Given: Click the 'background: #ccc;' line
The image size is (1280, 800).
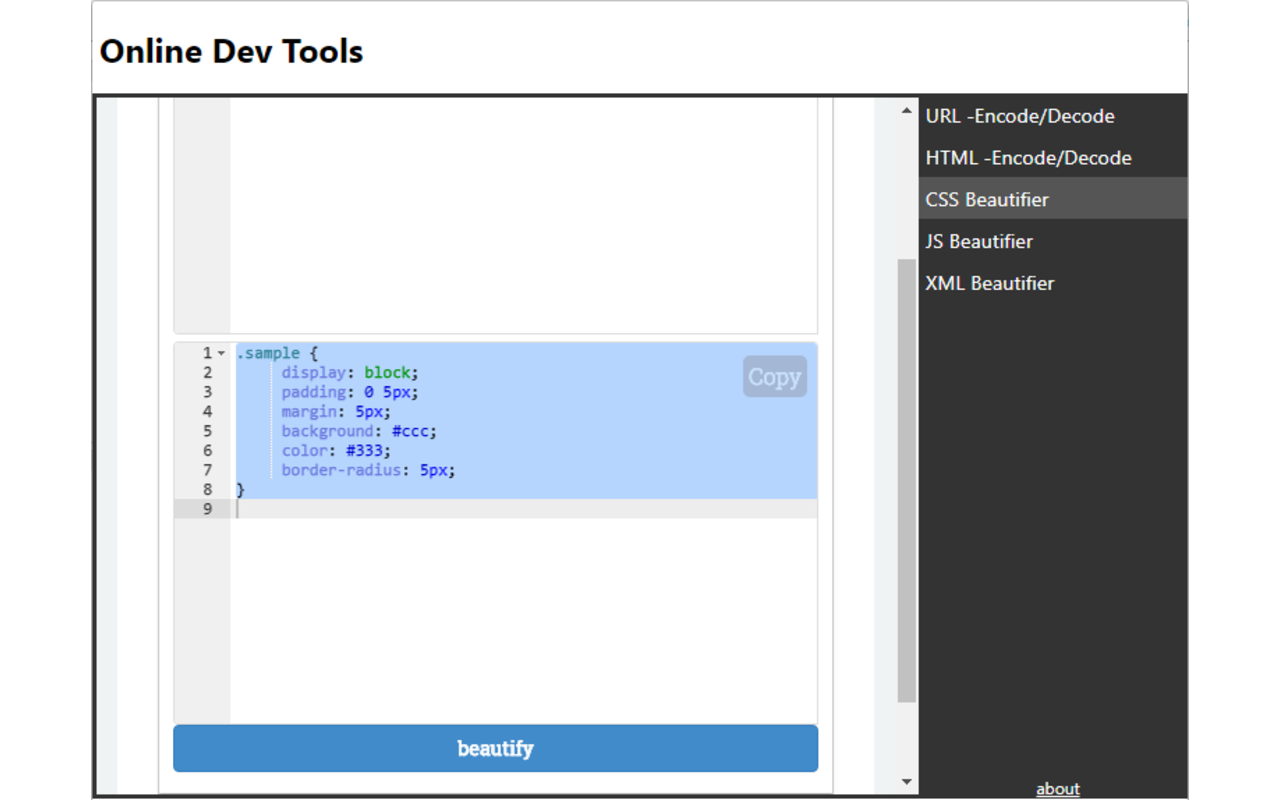Looking at the screenshot, I should [359, 431].
